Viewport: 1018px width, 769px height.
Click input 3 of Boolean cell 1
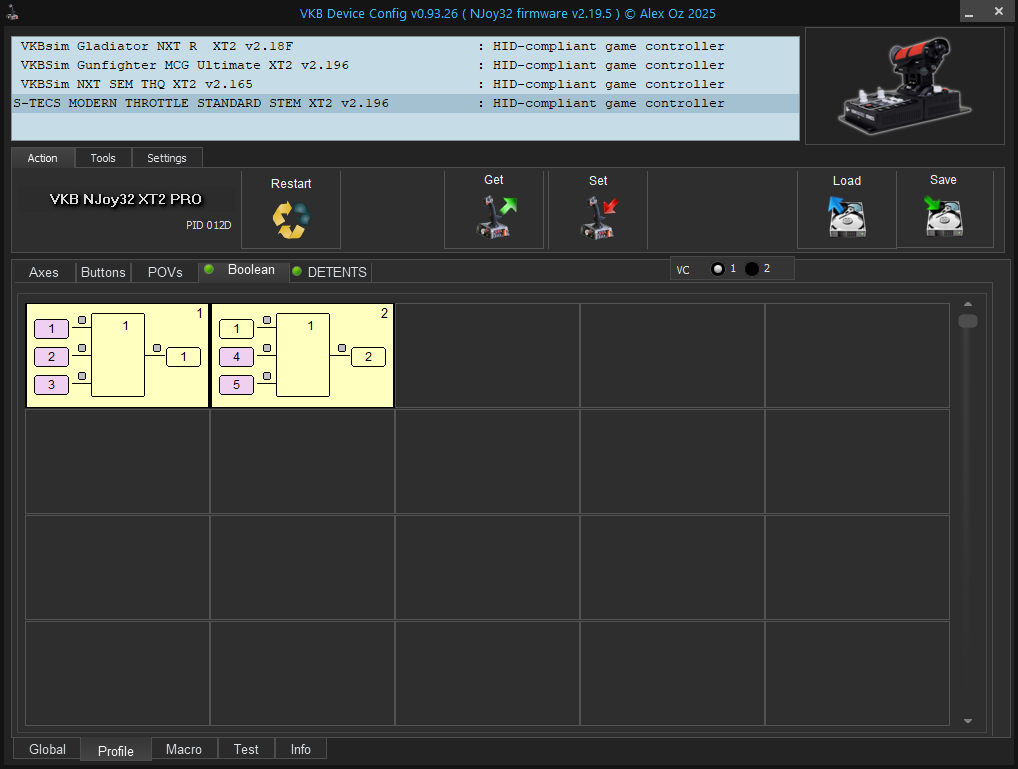click(51, 384)
